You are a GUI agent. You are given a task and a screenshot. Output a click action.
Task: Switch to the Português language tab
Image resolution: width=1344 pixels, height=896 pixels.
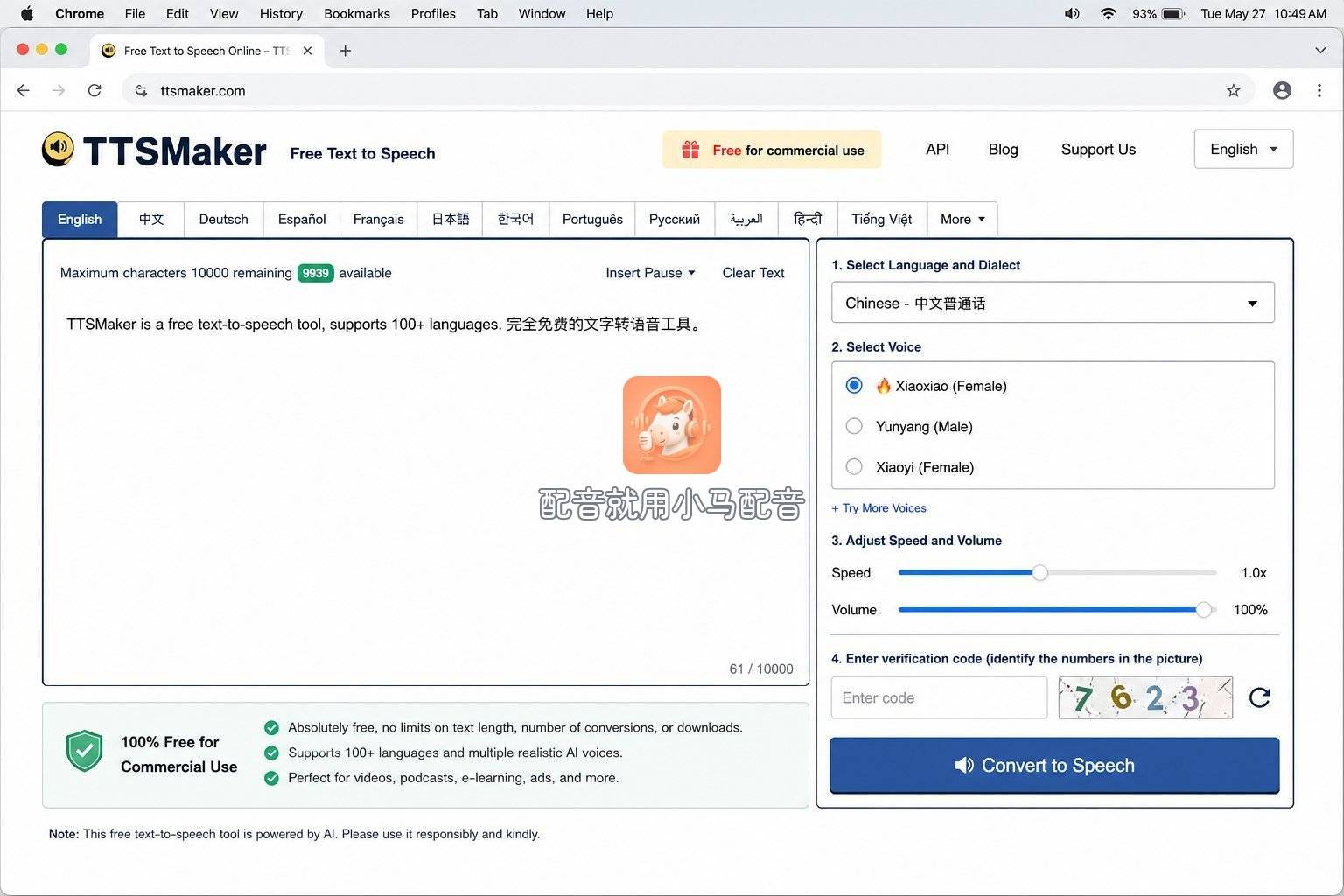coord(592,219)
